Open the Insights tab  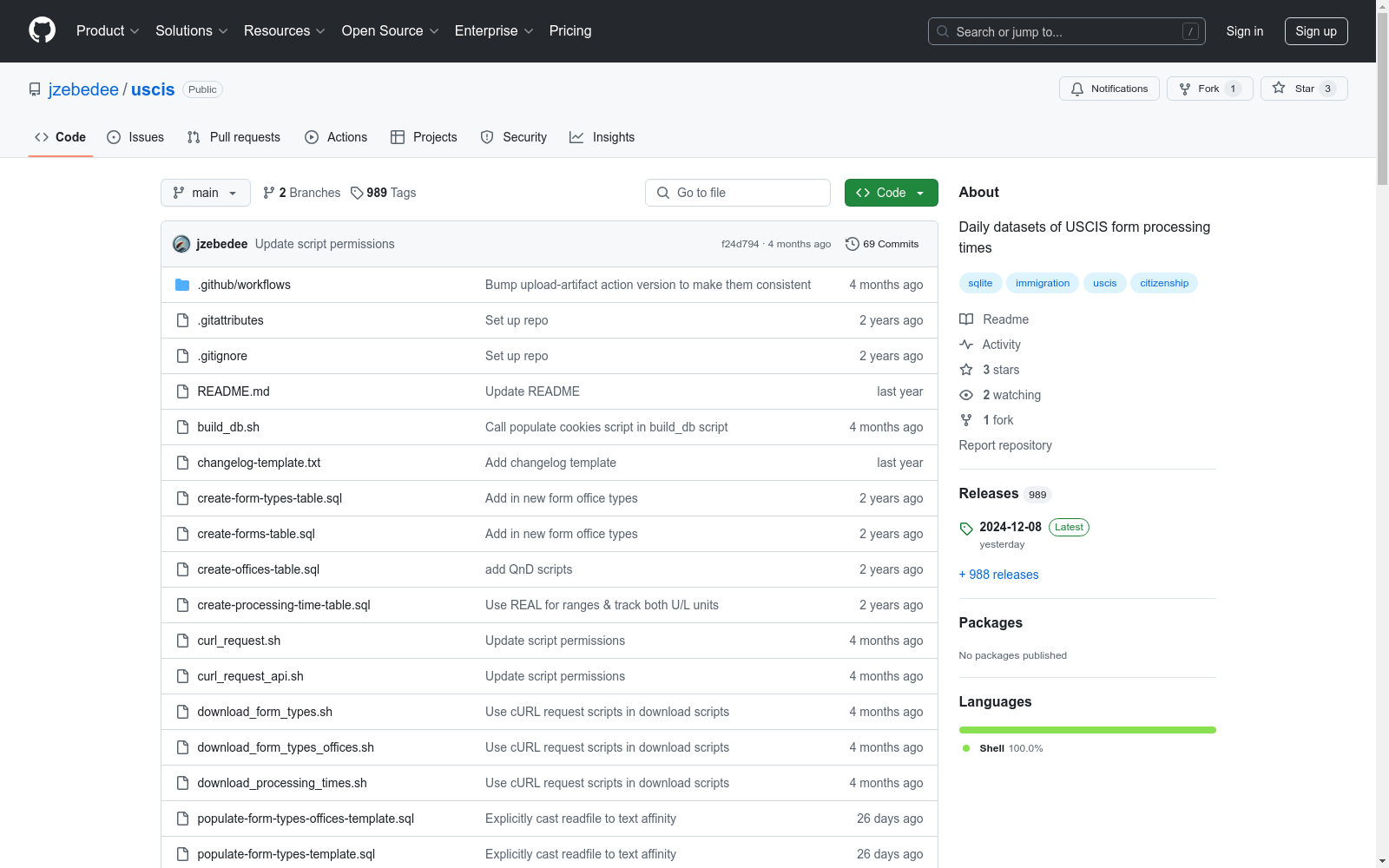point(602,137)
